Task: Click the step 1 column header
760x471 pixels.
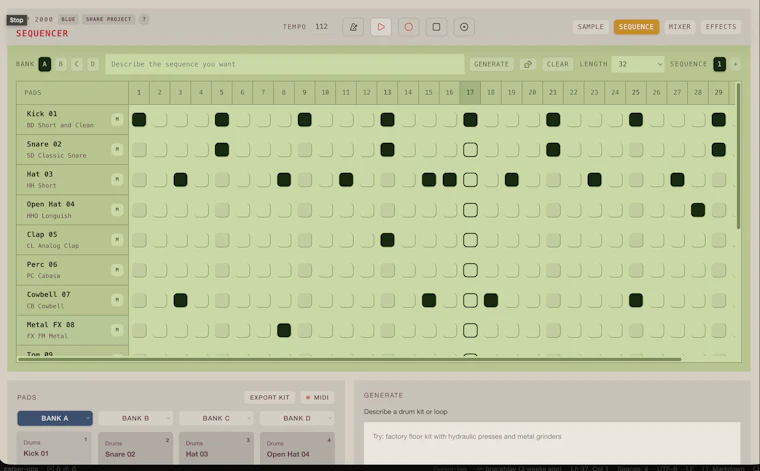Action: [139, 92]
